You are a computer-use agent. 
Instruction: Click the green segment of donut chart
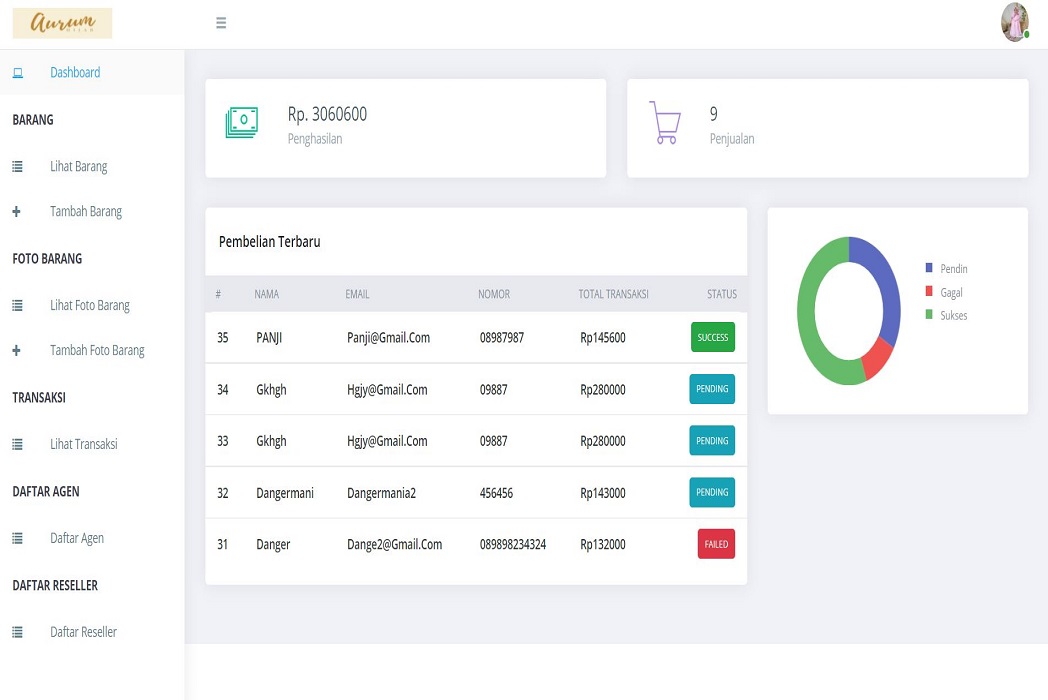coord(808,310)
